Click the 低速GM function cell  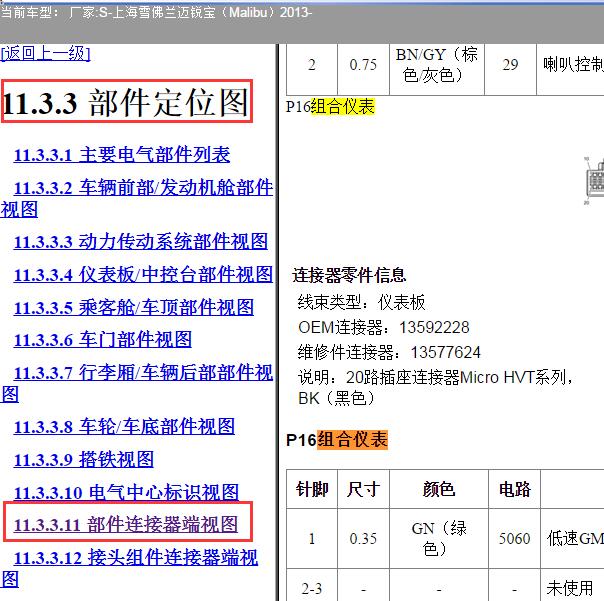pos(572,538)
